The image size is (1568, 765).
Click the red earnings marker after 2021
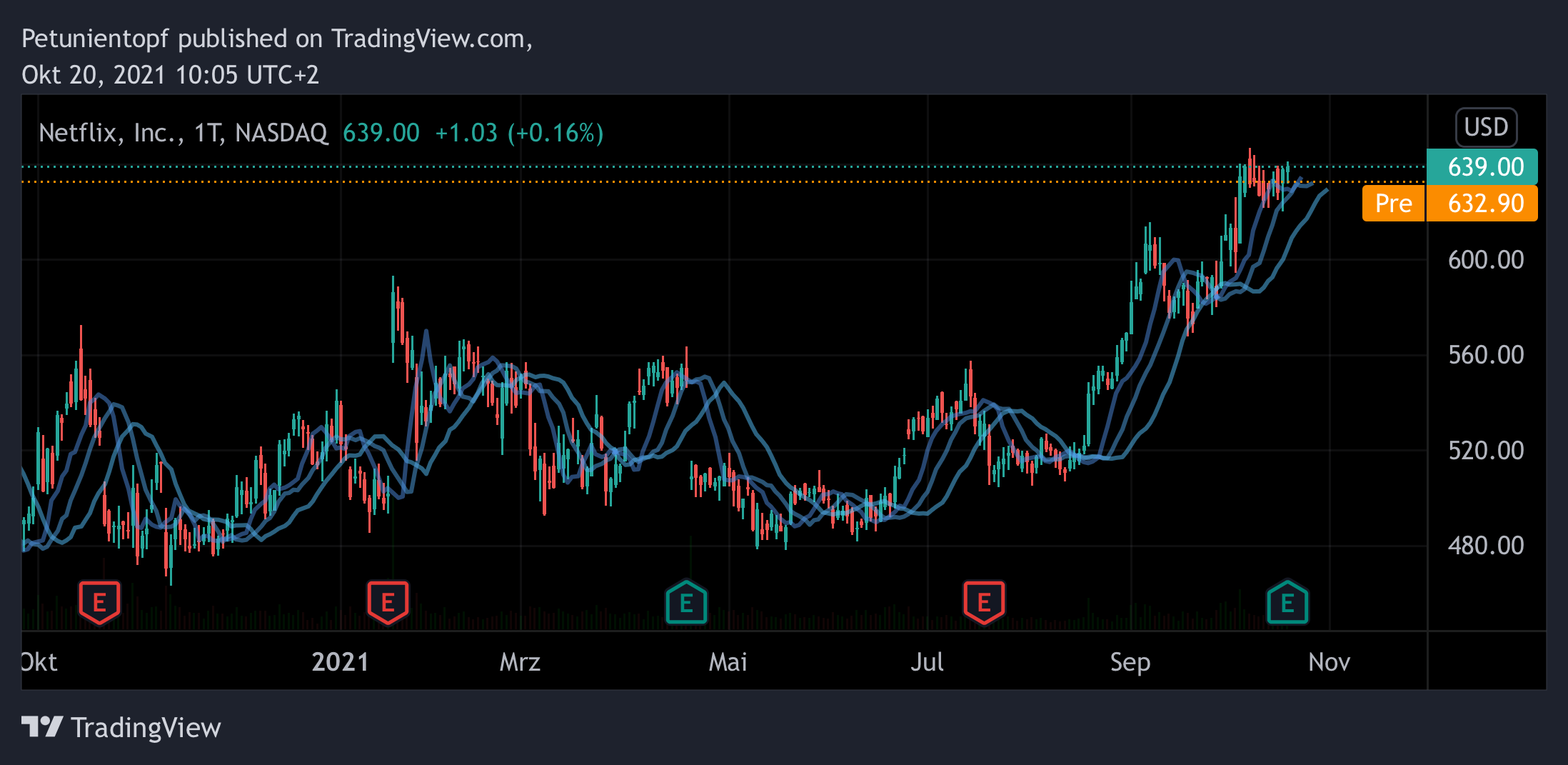tap(388, 603)
